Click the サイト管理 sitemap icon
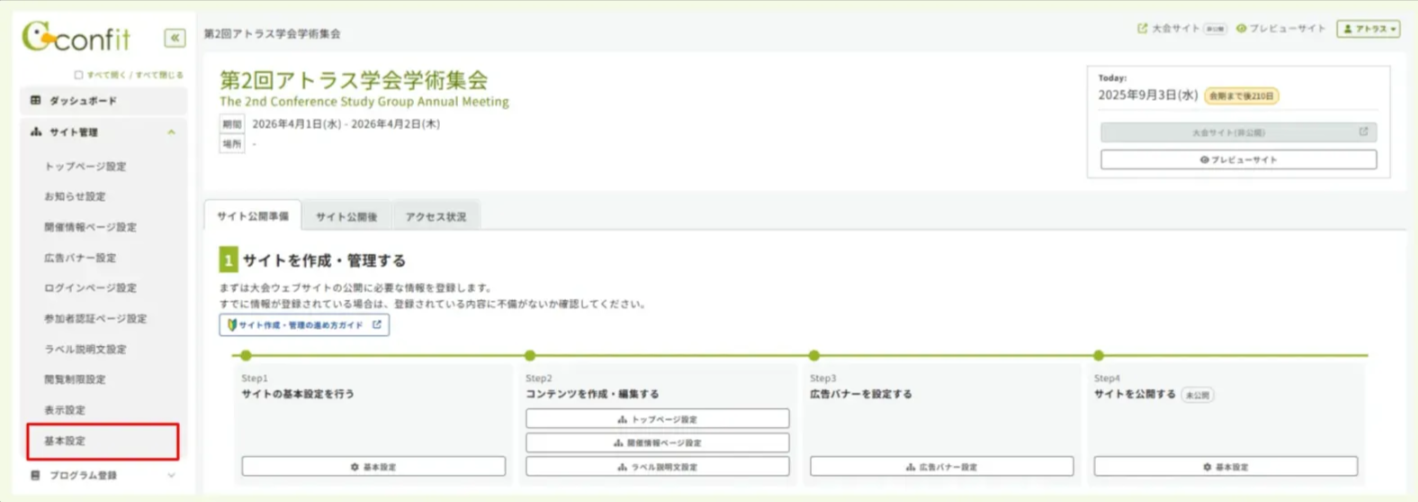Image resolution: width=1418 pixels, height=502 pixels. tap(36, 132)
